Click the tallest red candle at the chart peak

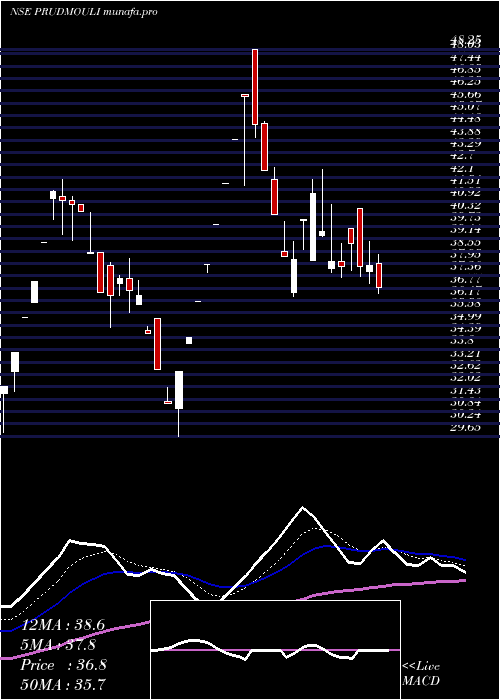pos(255,87)
